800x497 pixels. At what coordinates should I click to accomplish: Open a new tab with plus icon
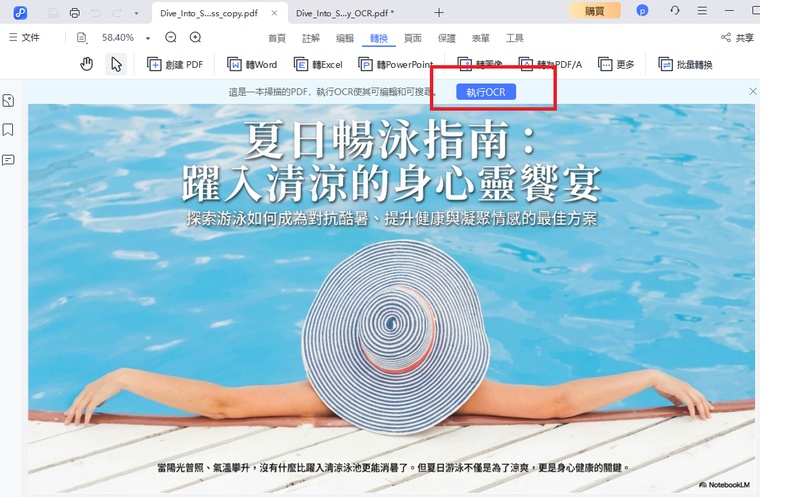pyautogui.click(x=439, y=13)
